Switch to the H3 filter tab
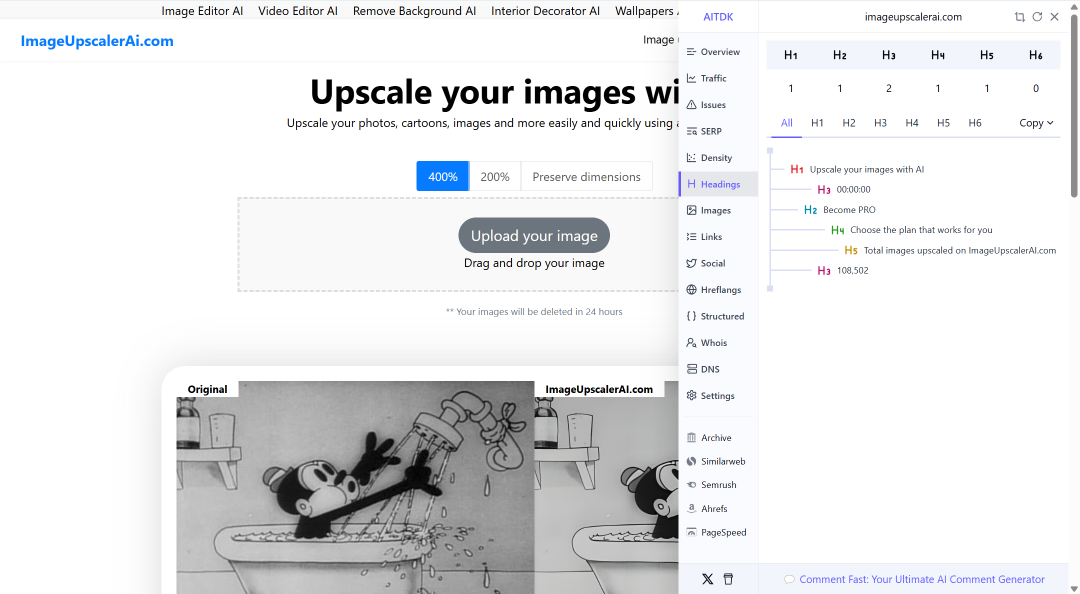The height and width of the screenshot is (594, 1080). coord(880,123)
